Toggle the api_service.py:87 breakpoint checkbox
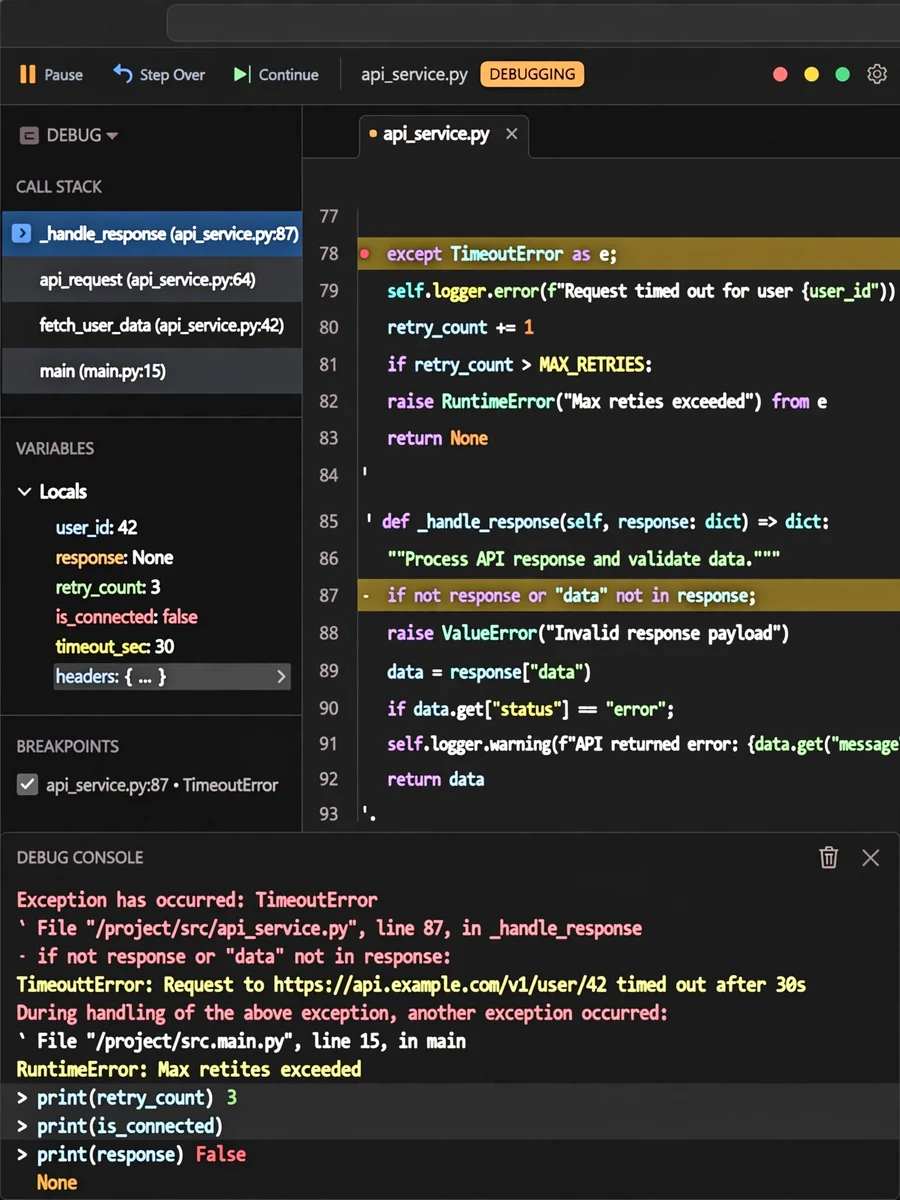900x1200 pixels. [28, 785]
